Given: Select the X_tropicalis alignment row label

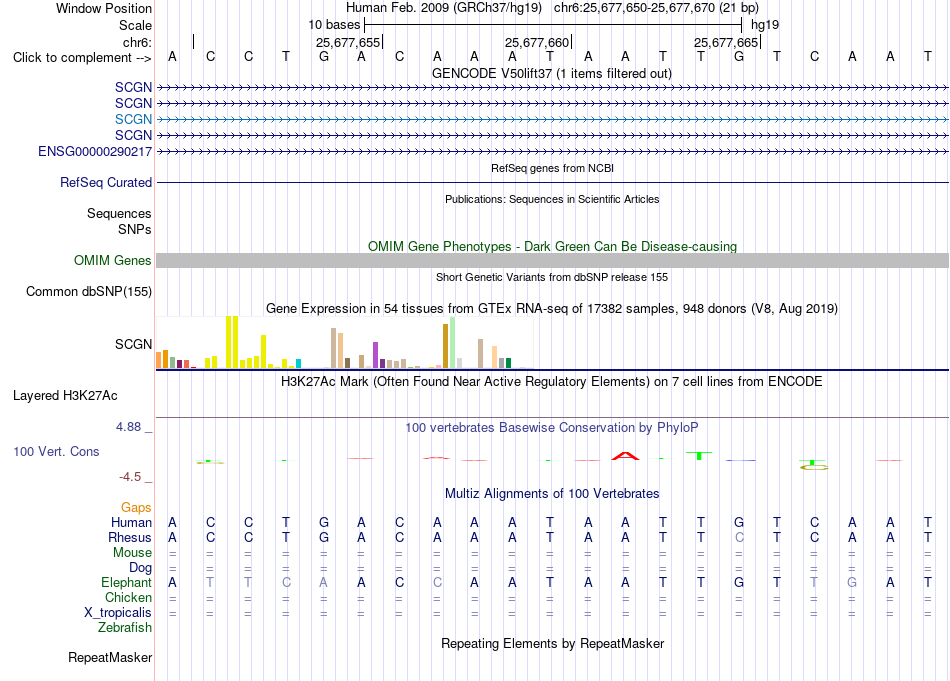Looking at the screenshot, I should click(118, 613).
